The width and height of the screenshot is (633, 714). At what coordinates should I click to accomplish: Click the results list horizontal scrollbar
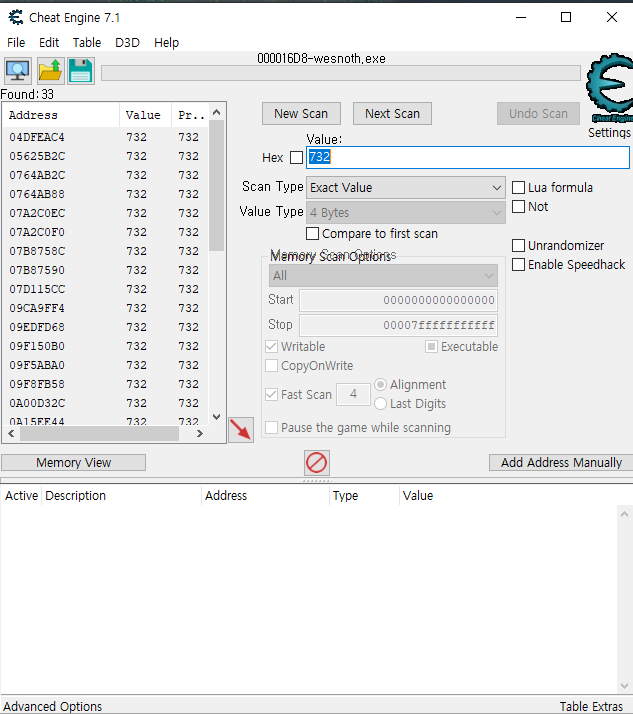[99, 434]
